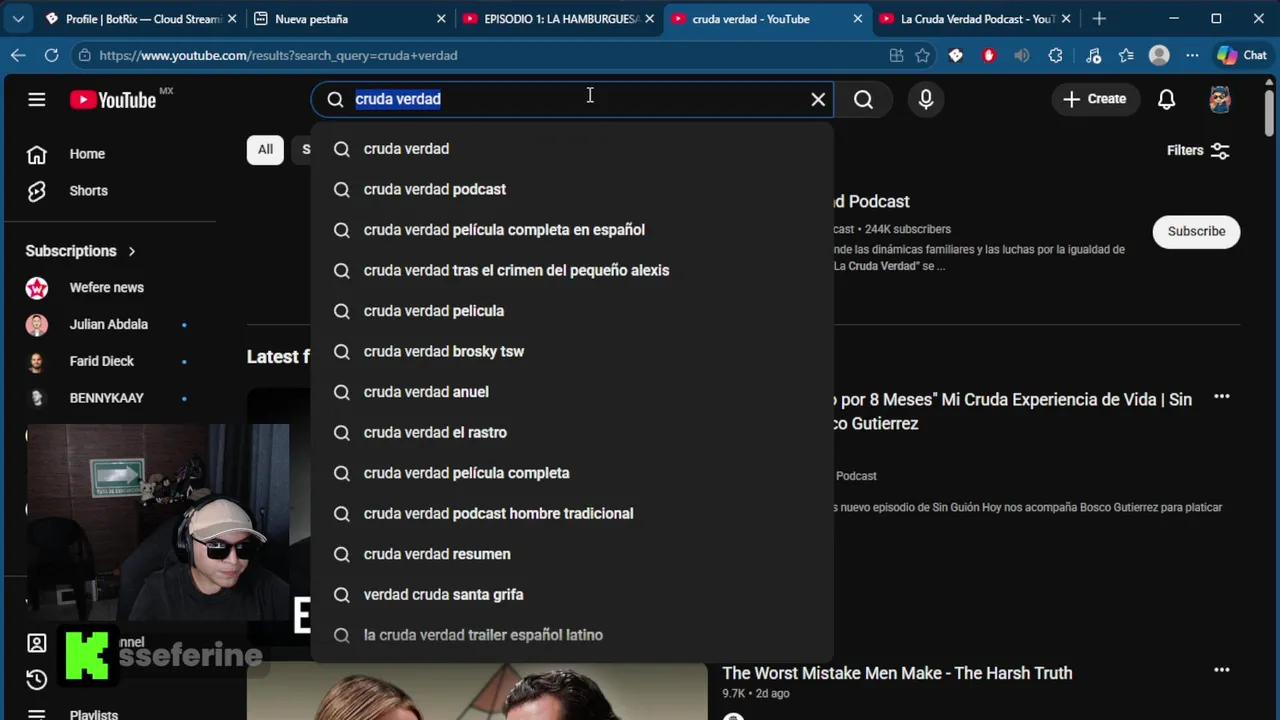Image resolution: width=1280 pixels, height=720 pixels.
Task: Go back with the browser back arrow
Action: (18, 56)
